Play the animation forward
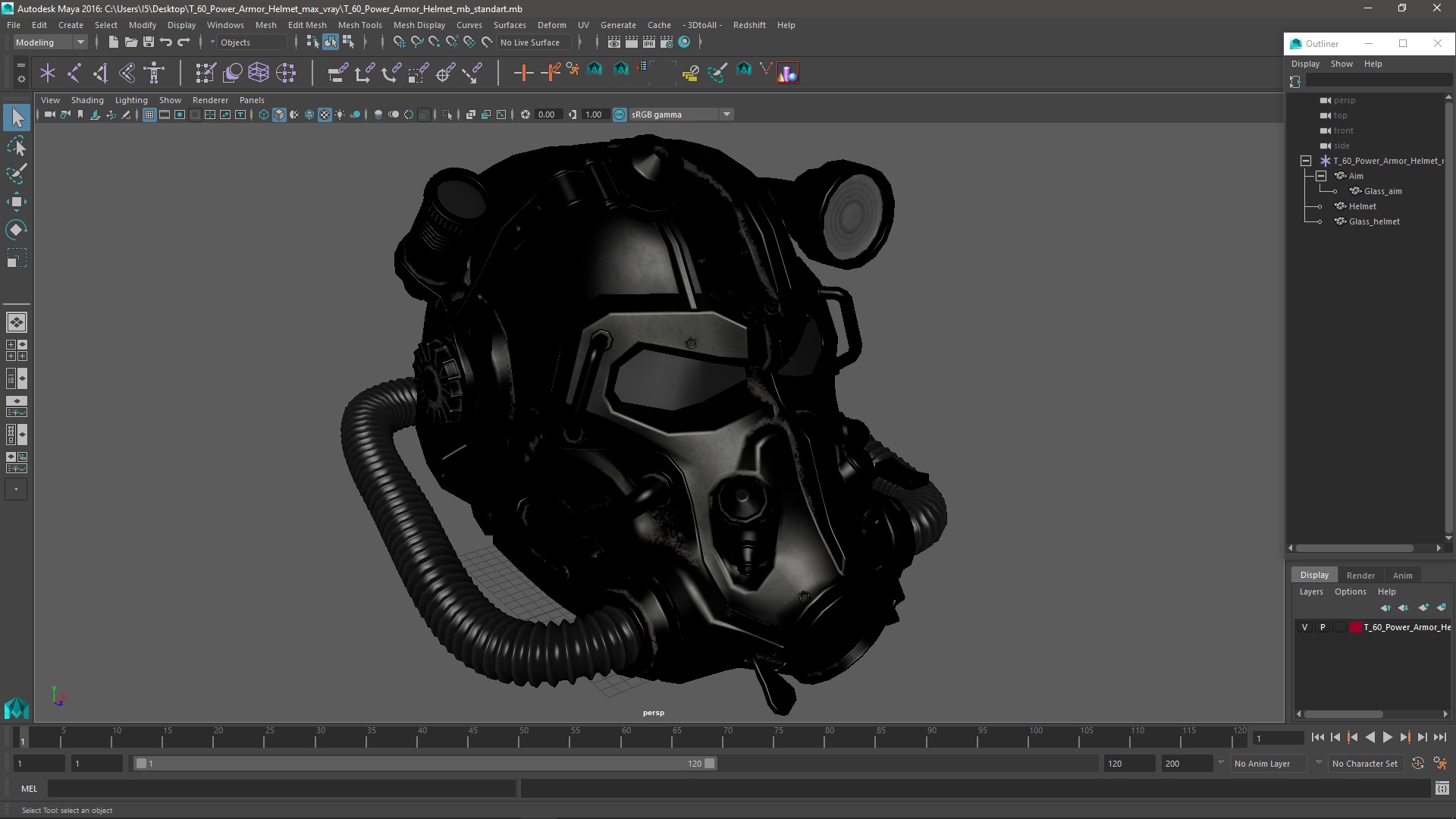1456x819 pixels. [x=1387, y=737]
